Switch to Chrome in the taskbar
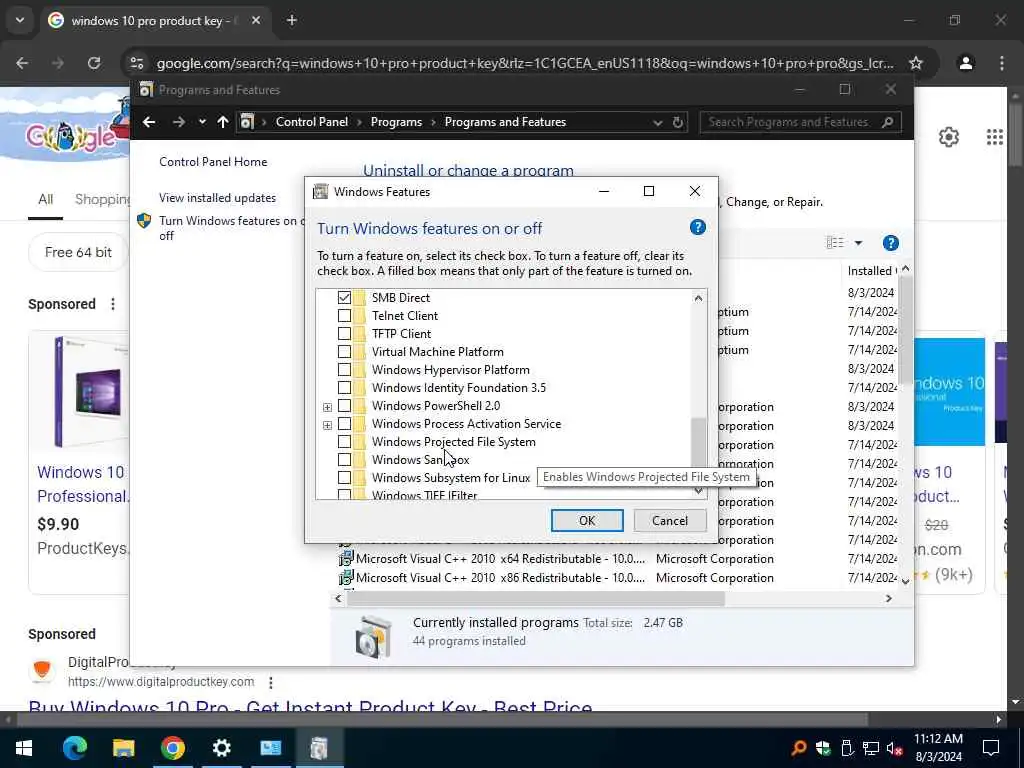 coord(172,748)
